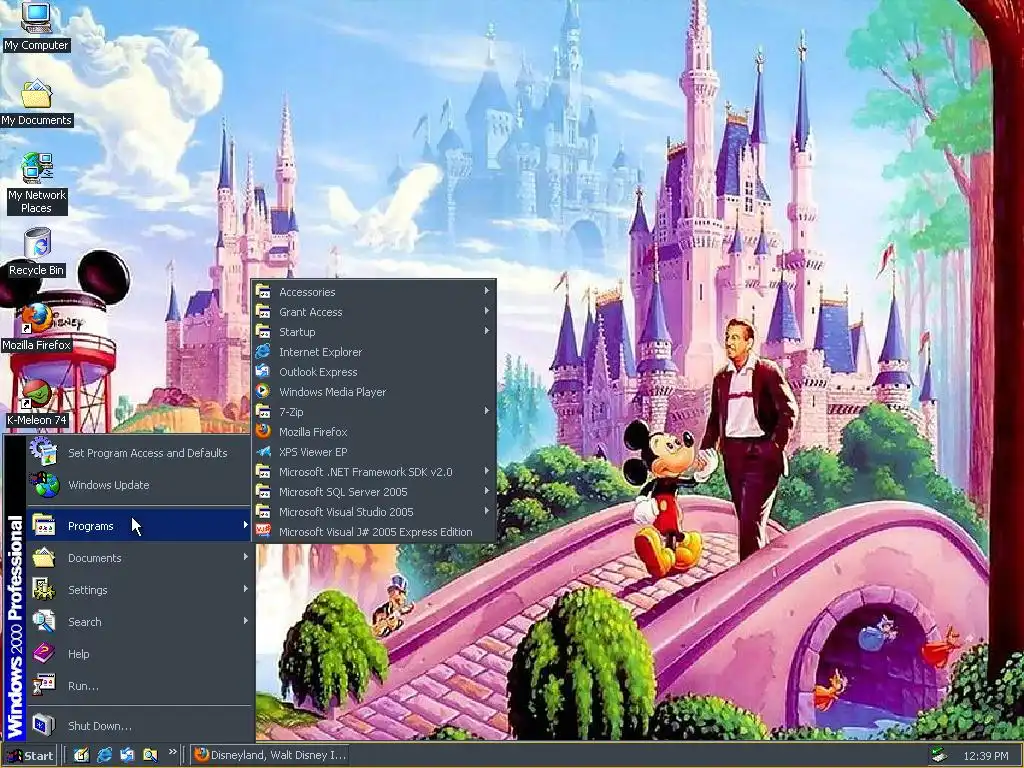Click Show Desktop quick launch icon

pos(81,755)
